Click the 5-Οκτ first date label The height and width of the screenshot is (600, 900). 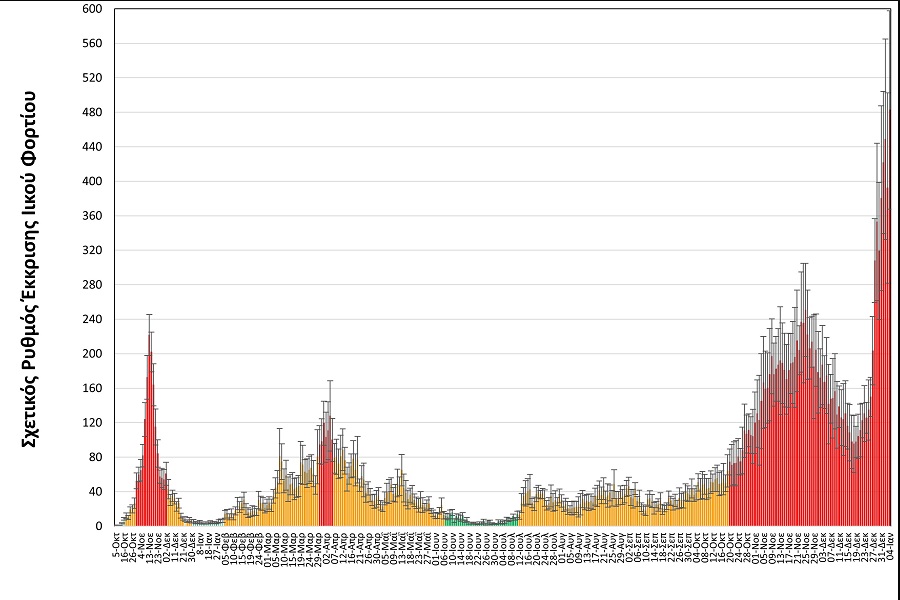116,542
